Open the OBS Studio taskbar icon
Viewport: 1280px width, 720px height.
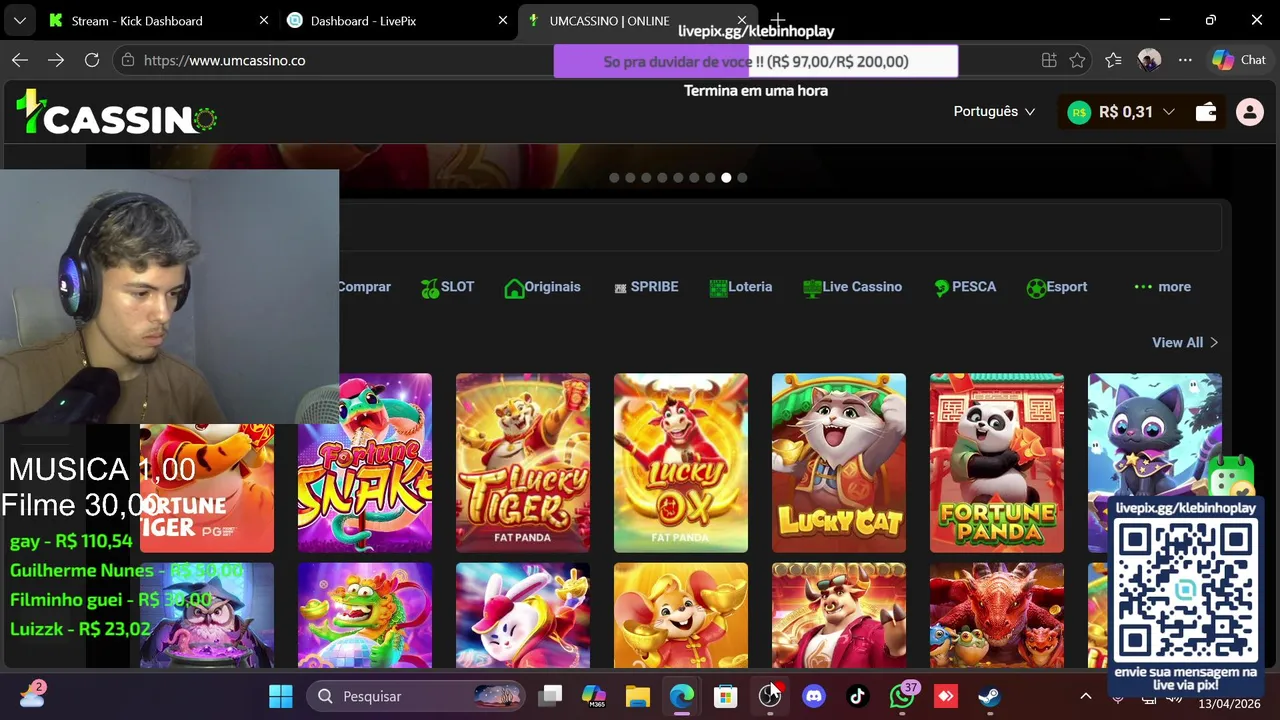(x=770, y=696)
